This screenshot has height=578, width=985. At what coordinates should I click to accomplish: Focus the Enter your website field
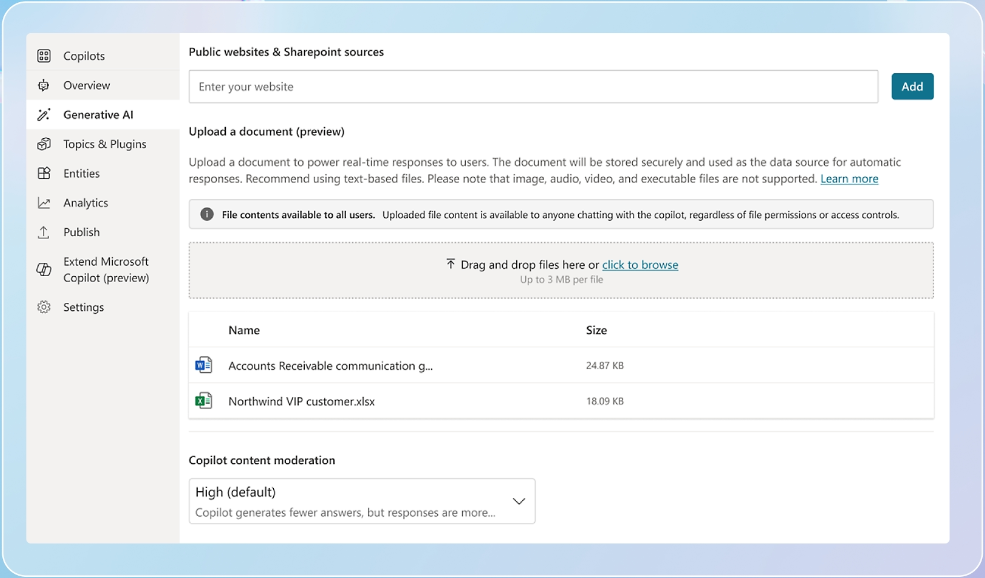click(x=533, y=87)
